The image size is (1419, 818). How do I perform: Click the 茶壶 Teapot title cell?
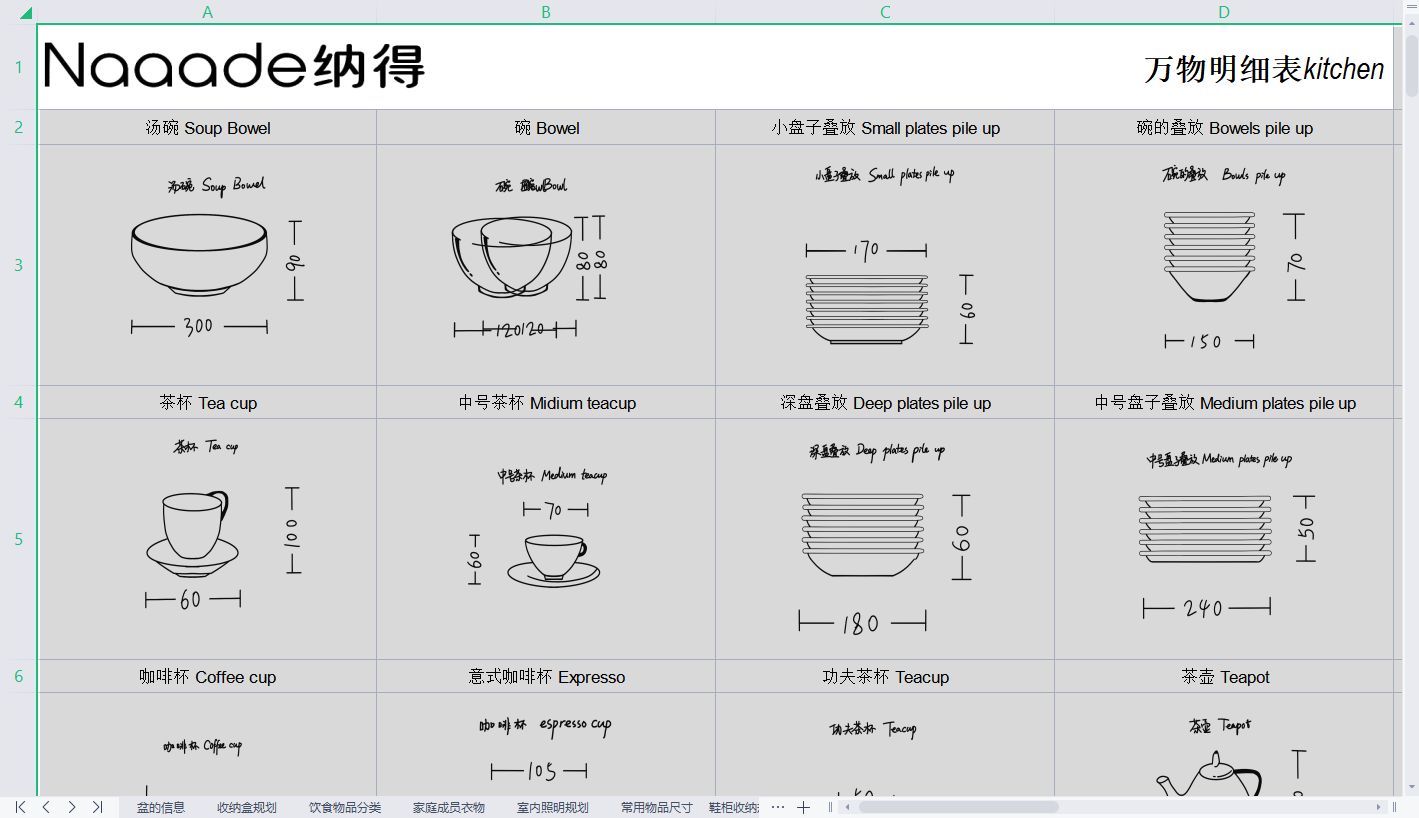(x=1224, y=677)
